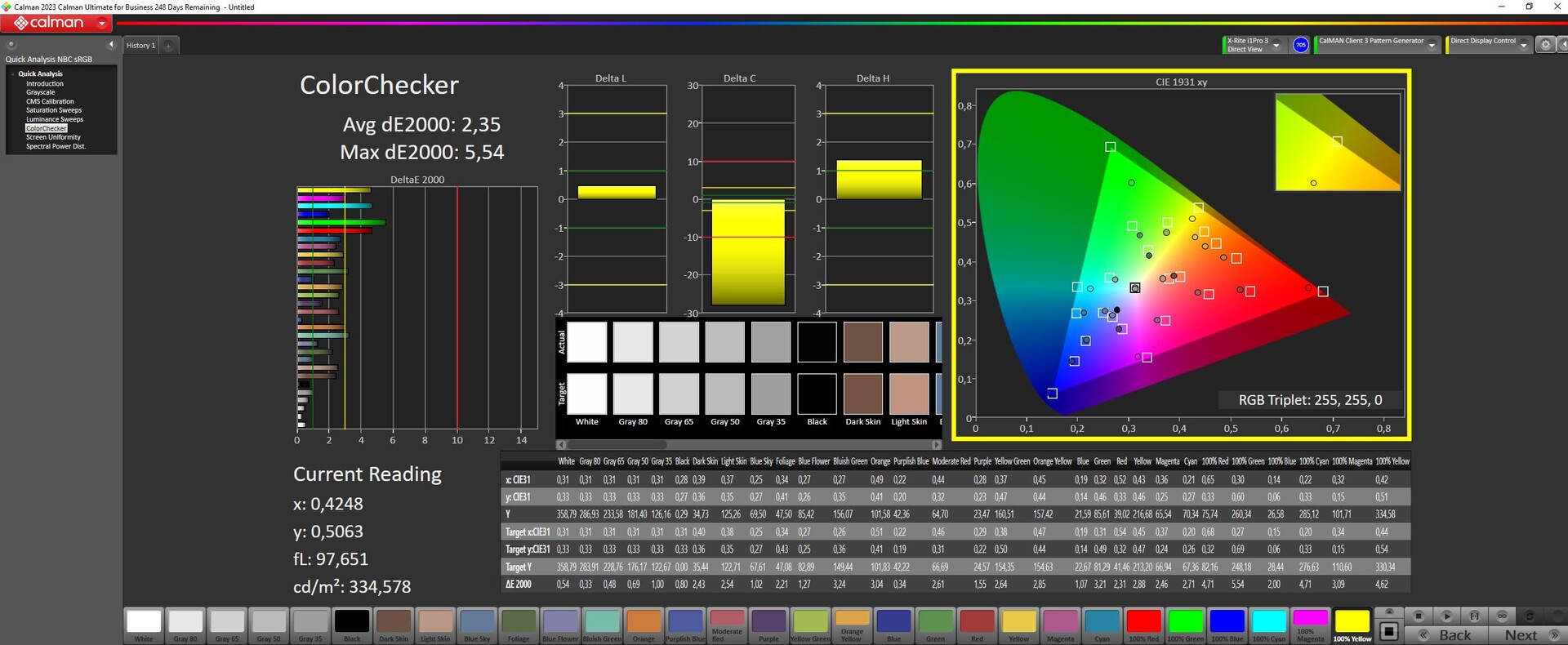Add a new history tab with plus icon
The image size is (1568, 645).
point(169,46)
